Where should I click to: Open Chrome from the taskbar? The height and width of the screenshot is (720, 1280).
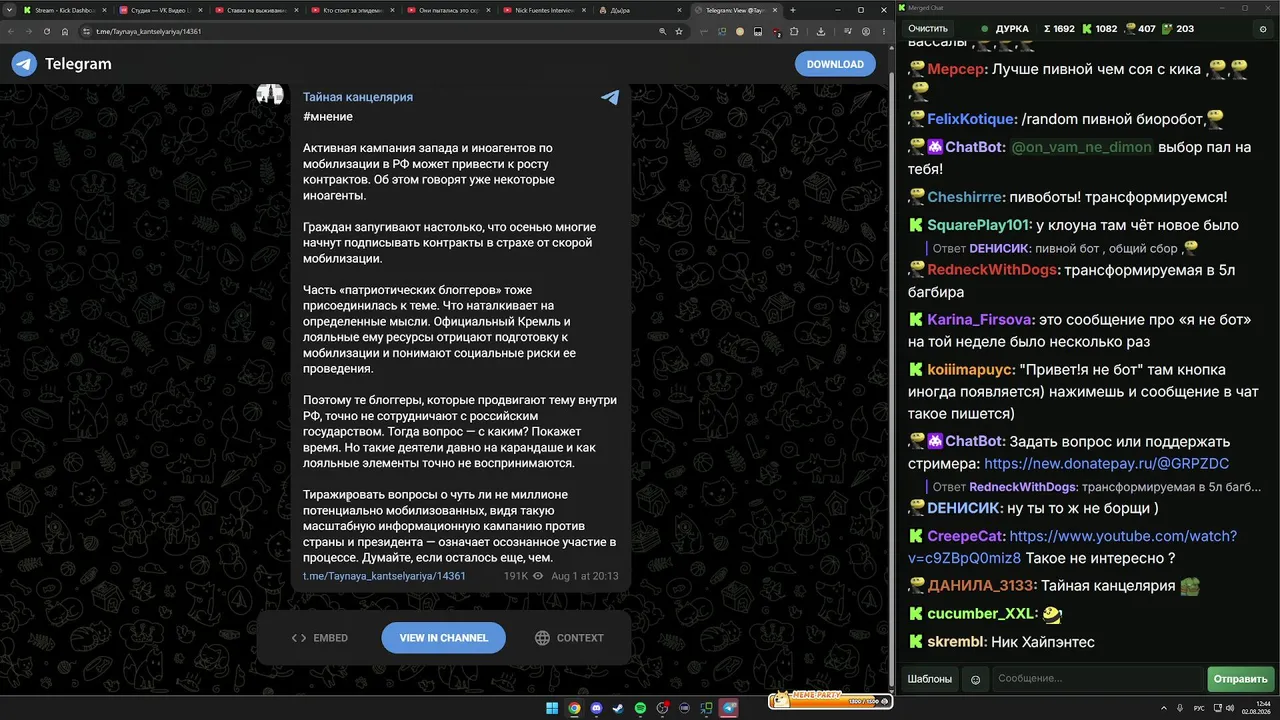pyautogui.click(x=575, y=708)
